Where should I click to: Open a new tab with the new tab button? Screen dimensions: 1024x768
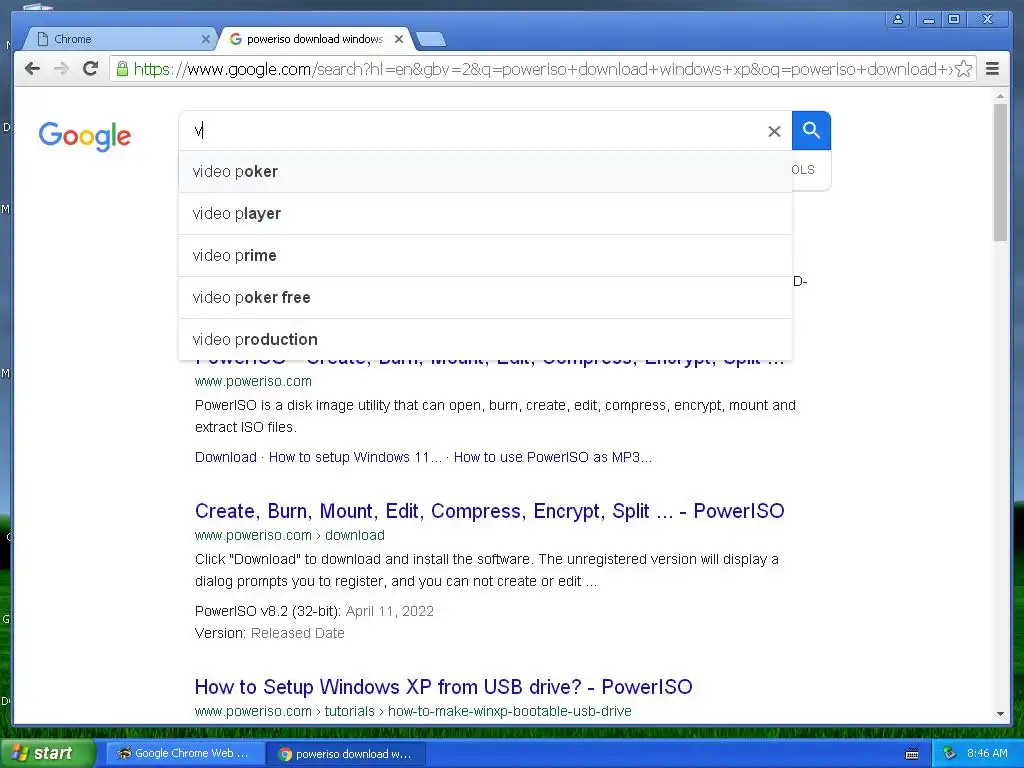click(x=430, y=40)
